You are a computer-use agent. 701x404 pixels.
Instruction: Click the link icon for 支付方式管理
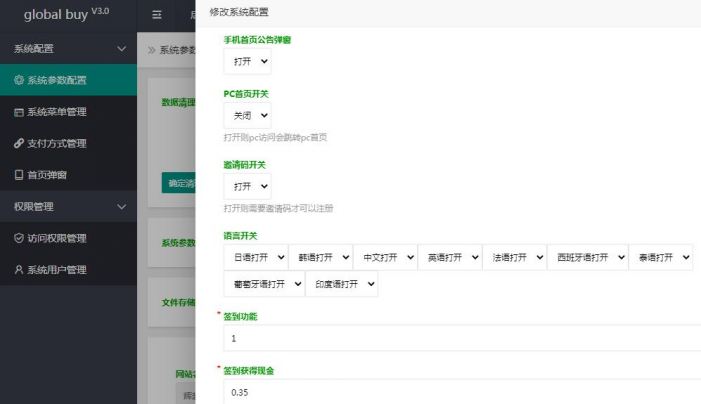[x=18, y=144]
